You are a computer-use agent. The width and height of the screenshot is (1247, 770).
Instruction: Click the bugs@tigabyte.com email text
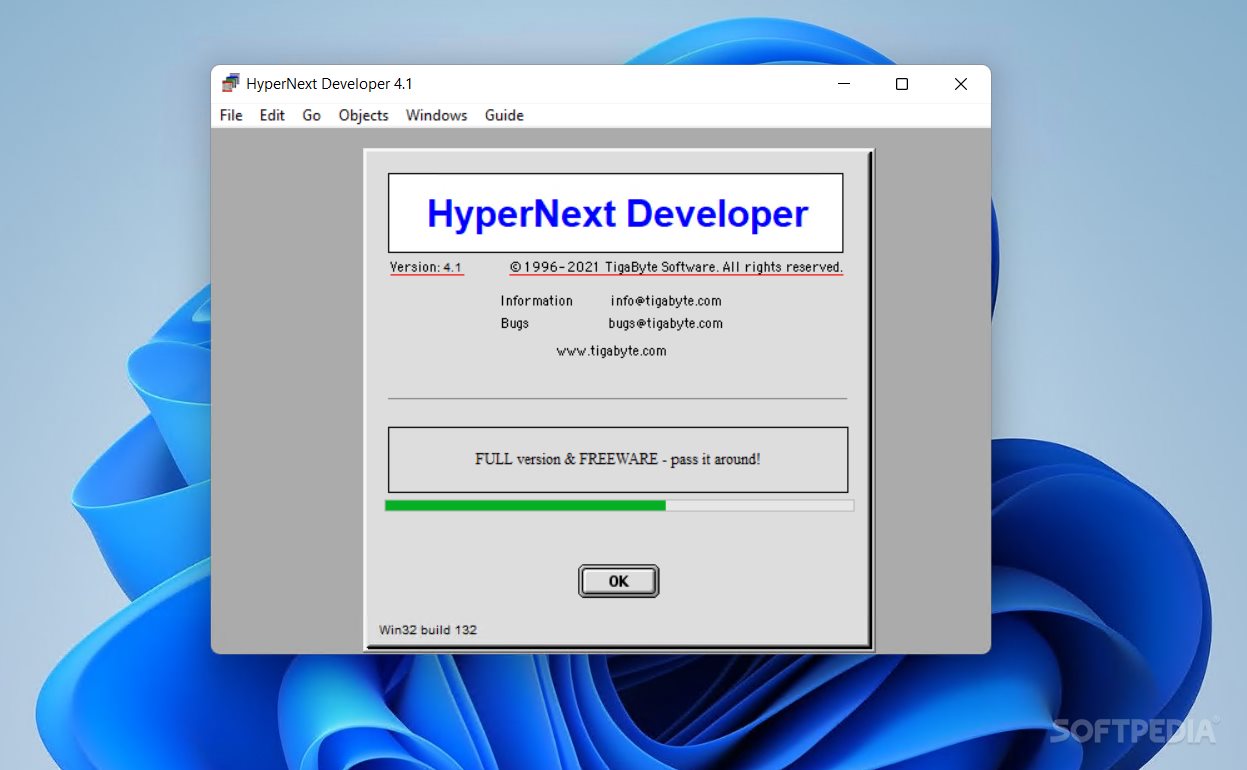[665, 324]
